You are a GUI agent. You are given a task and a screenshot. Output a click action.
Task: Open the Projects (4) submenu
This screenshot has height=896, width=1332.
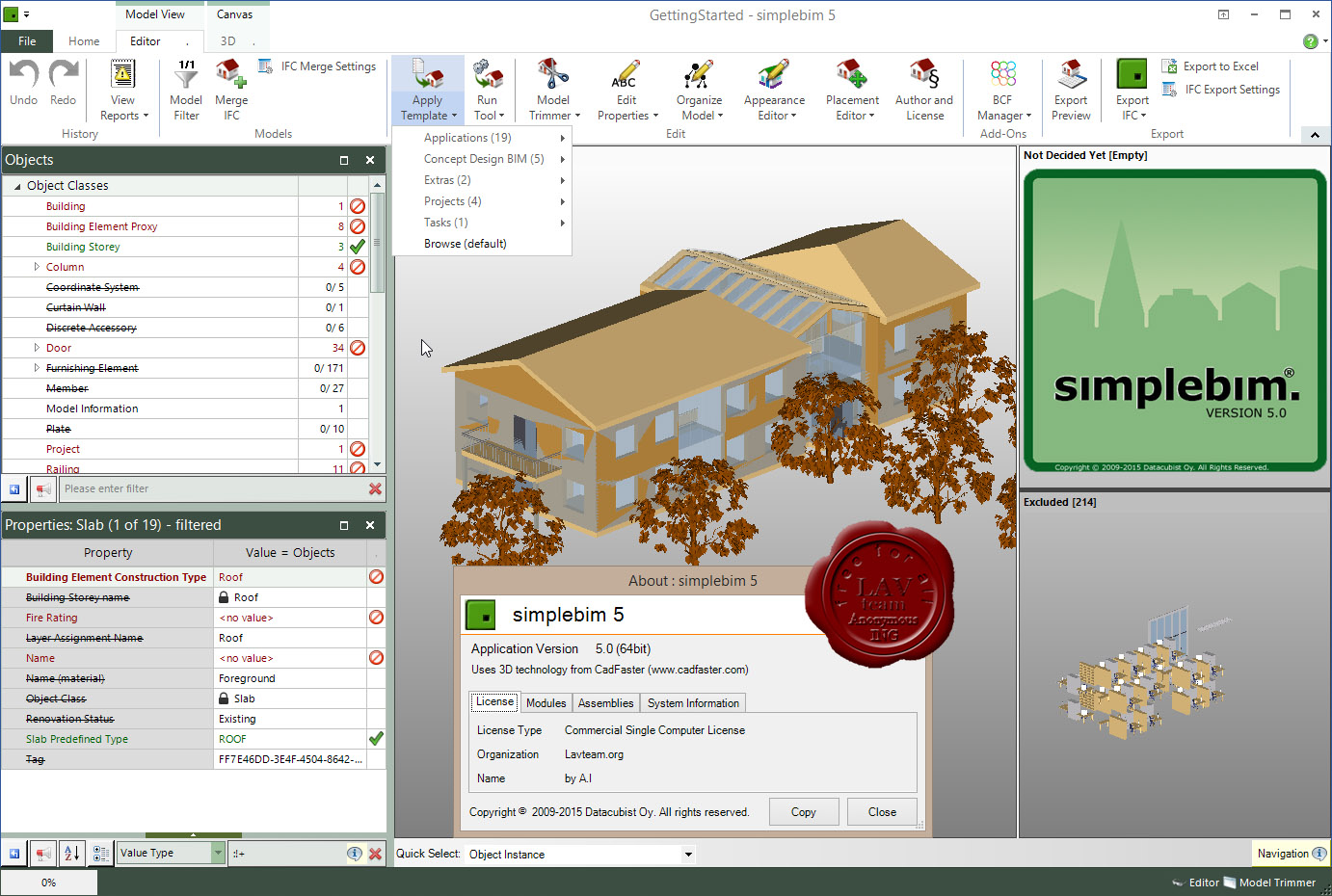click(482, 201)
